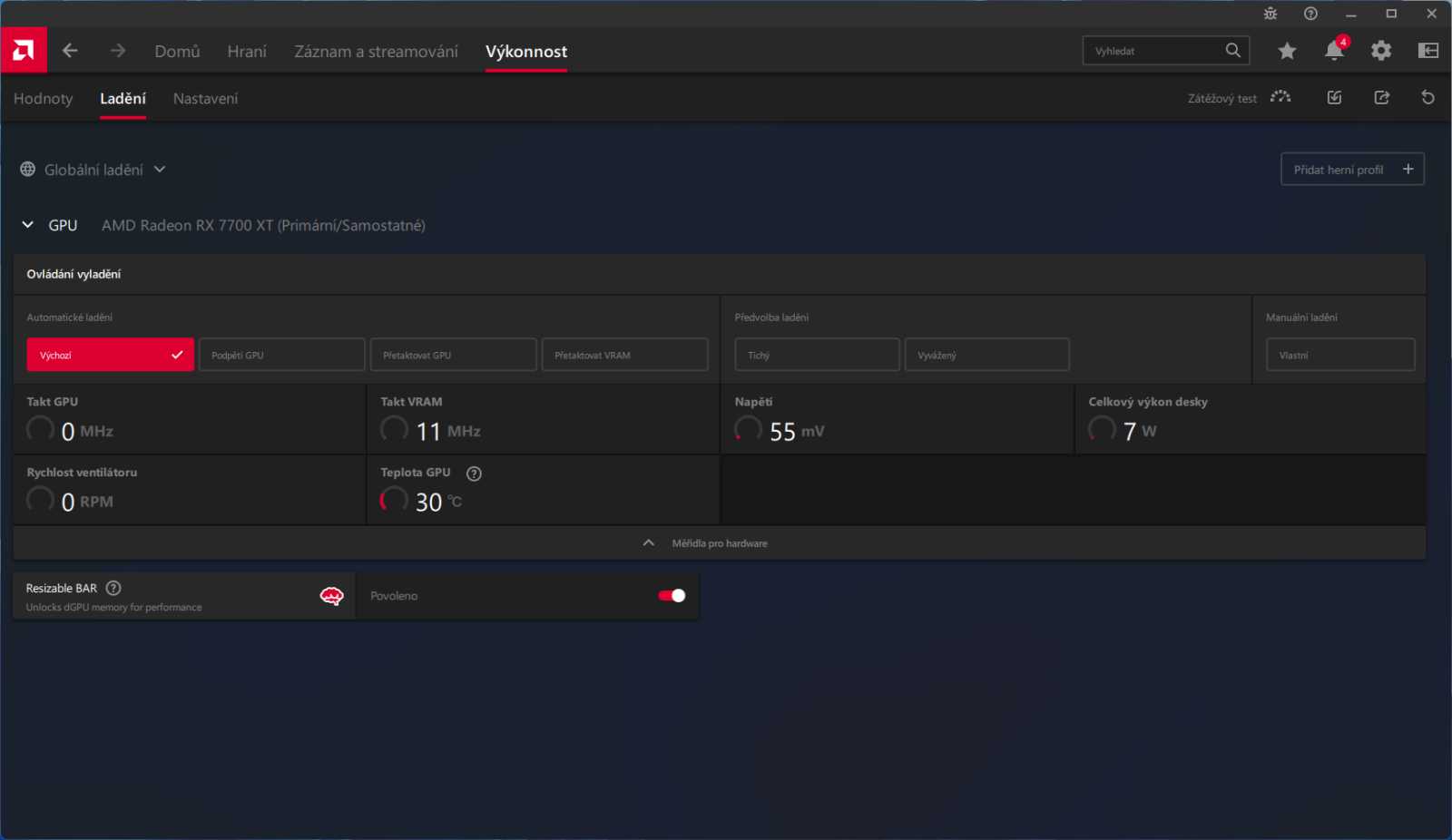Go forward with the right arrow
This screenshot has width=1452, height=840.
118,51
